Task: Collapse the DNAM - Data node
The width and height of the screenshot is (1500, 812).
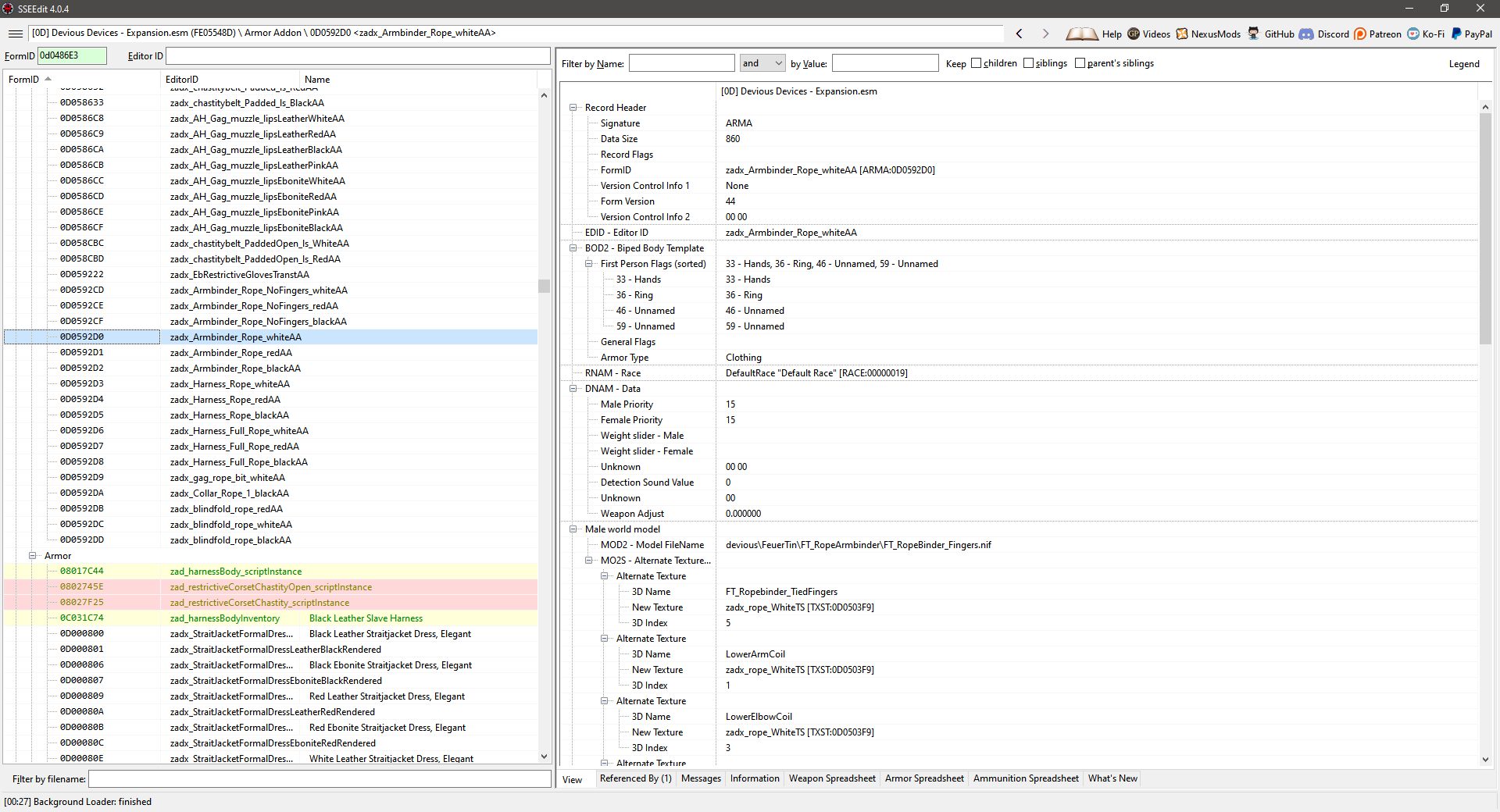Action: tap(573, 389)
